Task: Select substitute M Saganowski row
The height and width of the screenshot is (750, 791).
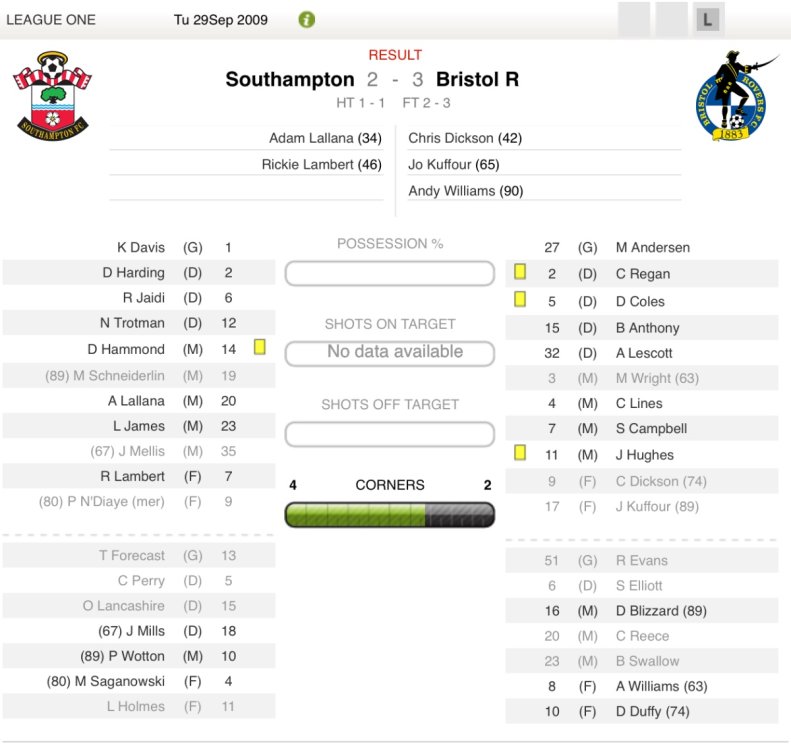Action: [140, 681]
